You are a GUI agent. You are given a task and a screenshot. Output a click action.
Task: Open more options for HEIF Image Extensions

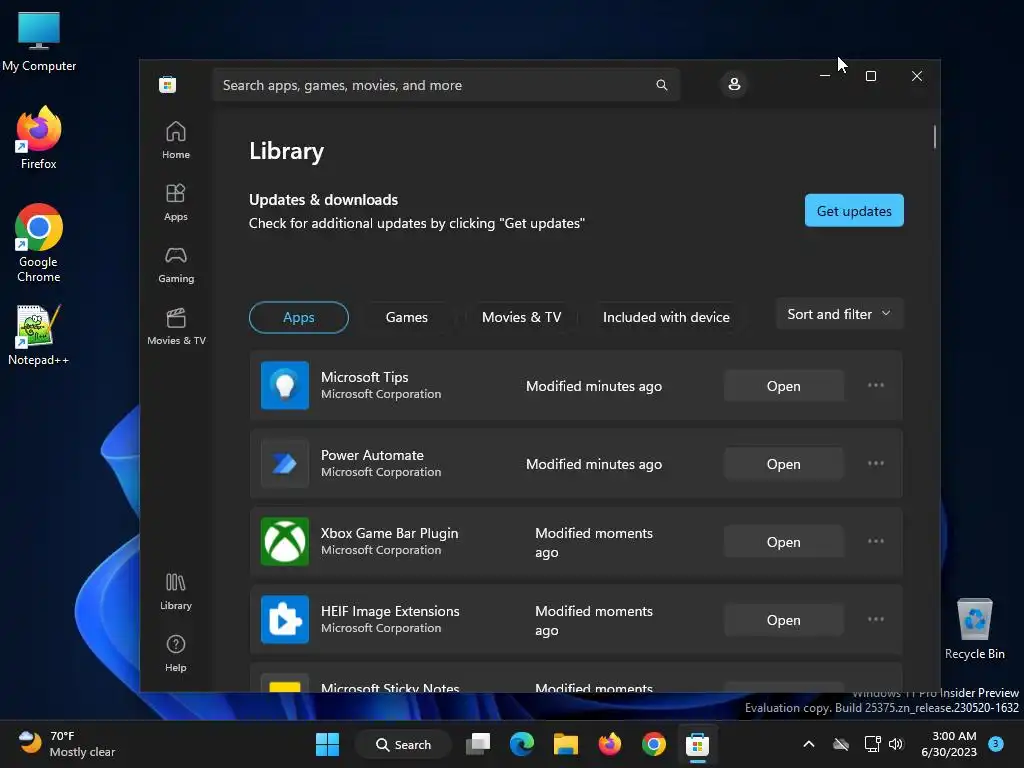[876, 620]
